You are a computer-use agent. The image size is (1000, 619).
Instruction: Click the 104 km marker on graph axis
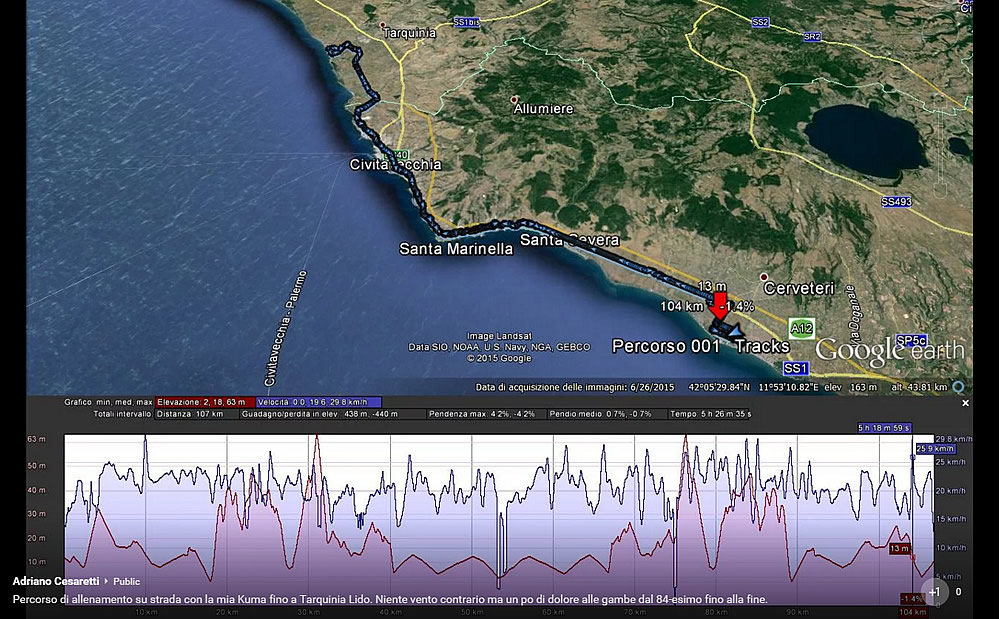pyautogui.click(x=911, y=611)
